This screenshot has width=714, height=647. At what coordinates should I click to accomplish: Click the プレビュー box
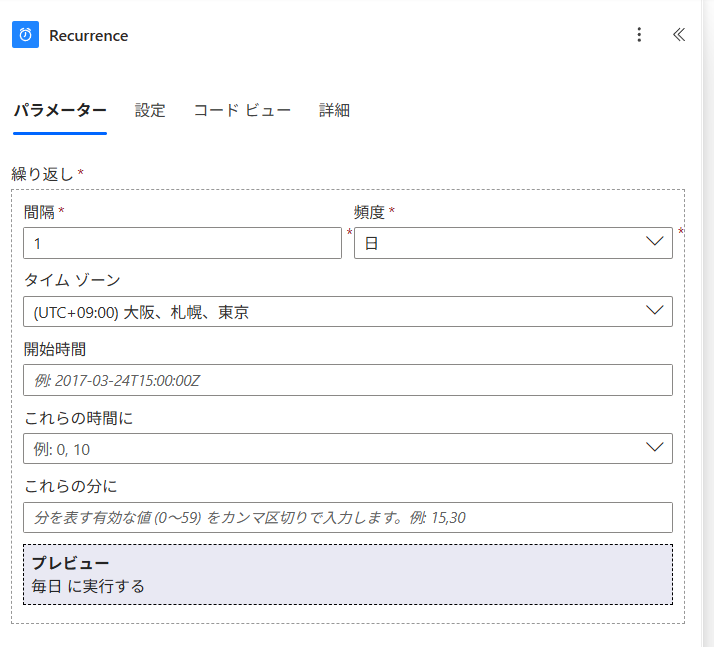pos(347,575)
